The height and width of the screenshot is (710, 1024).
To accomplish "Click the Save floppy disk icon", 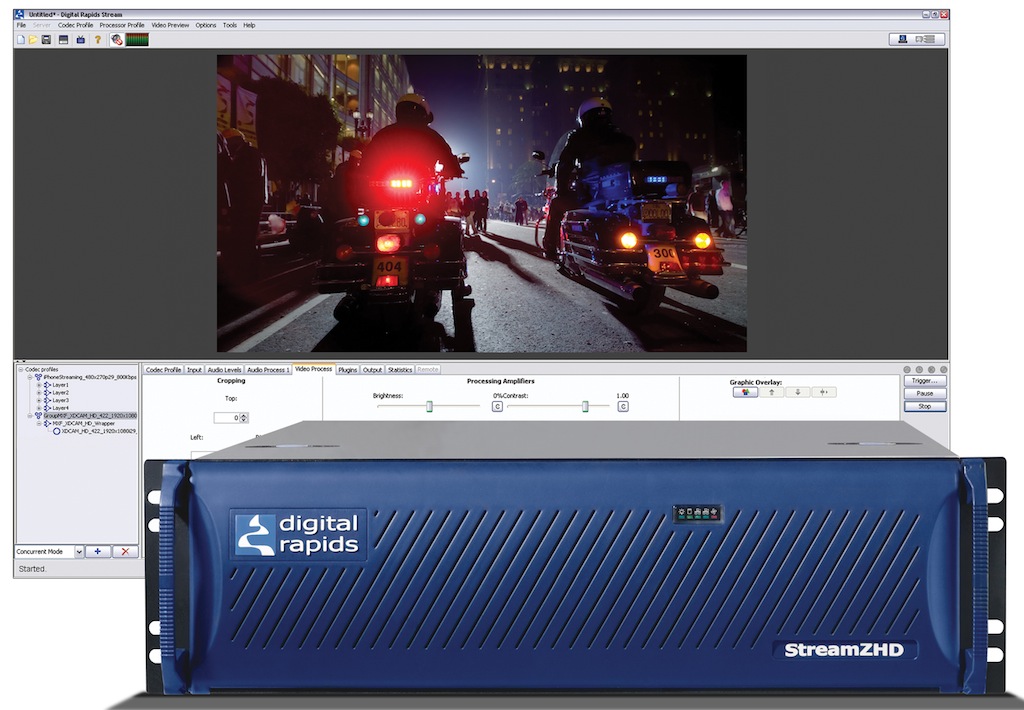I will [46, 40].
